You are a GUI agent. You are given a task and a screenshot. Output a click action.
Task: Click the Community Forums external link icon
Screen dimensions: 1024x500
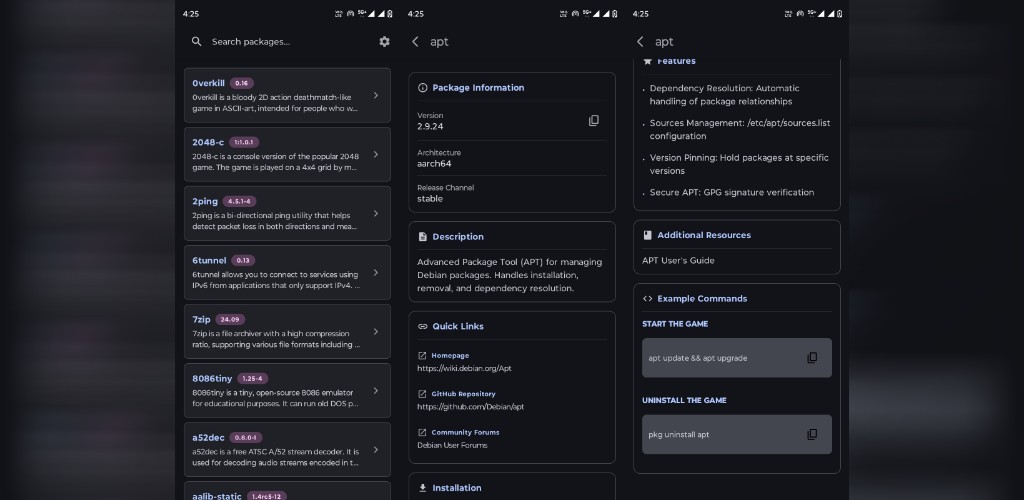click(422, 433)
